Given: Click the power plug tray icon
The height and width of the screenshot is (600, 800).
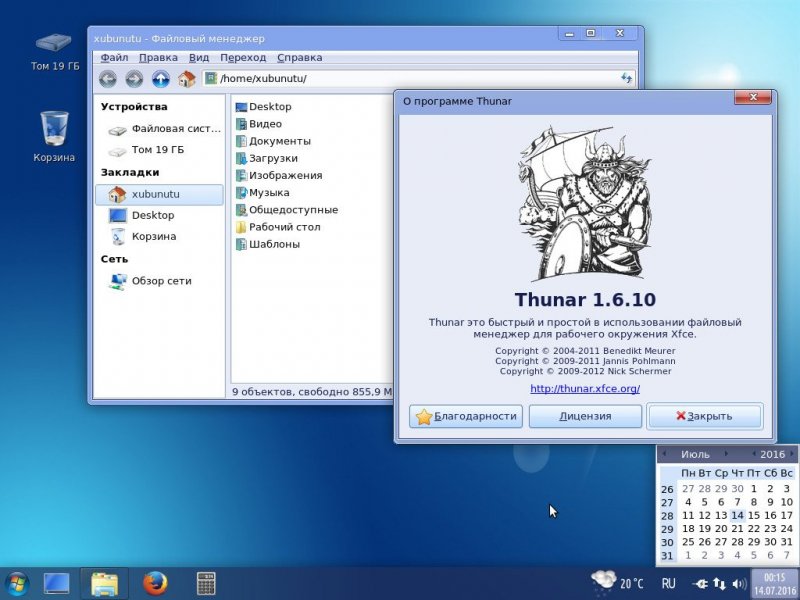Looking at the screenshot, I should coord(699,583).
